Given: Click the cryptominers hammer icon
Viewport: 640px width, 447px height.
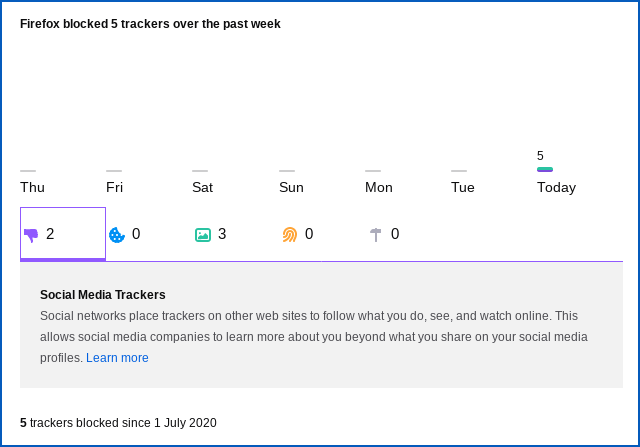Looking at the screenshot, I should click(376, 235).
